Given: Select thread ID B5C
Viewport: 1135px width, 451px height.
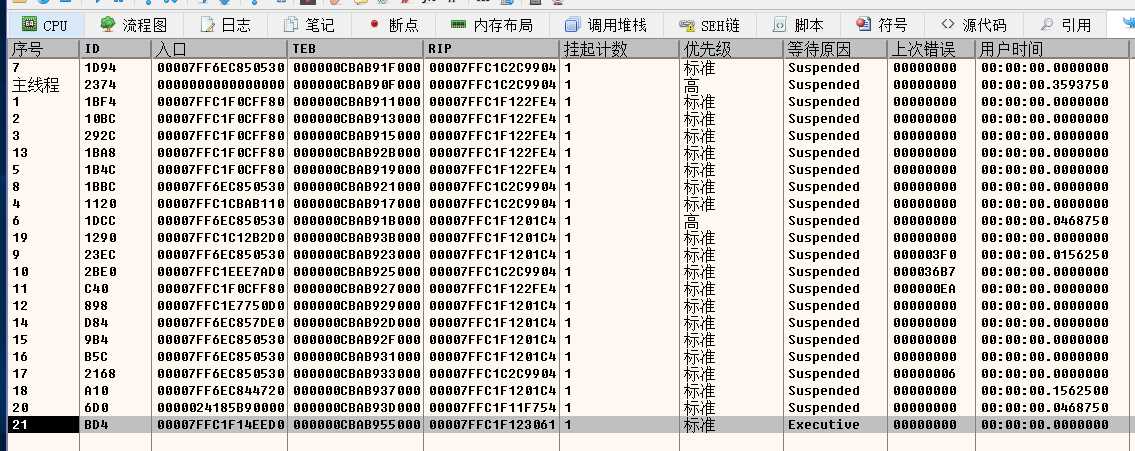Looking at the screenshot, I should pos(96,357).
